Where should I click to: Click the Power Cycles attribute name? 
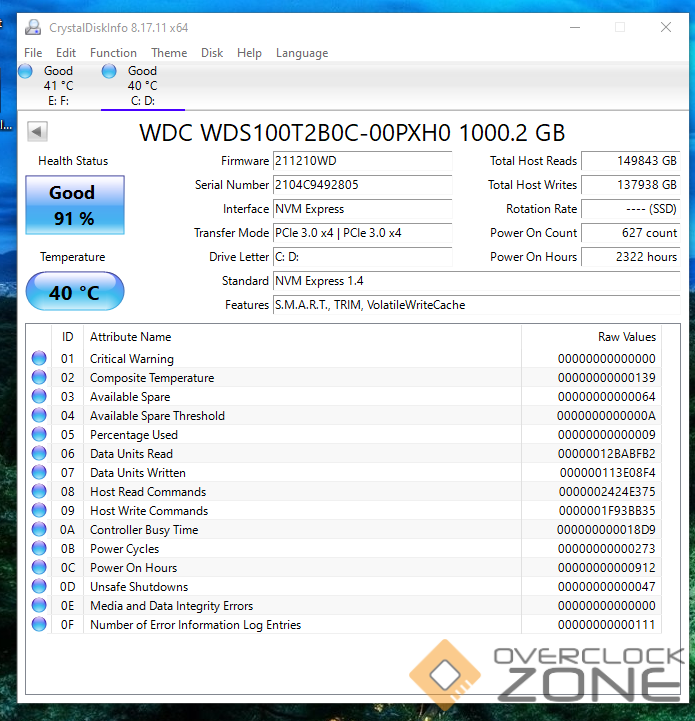tap(124, 549)
